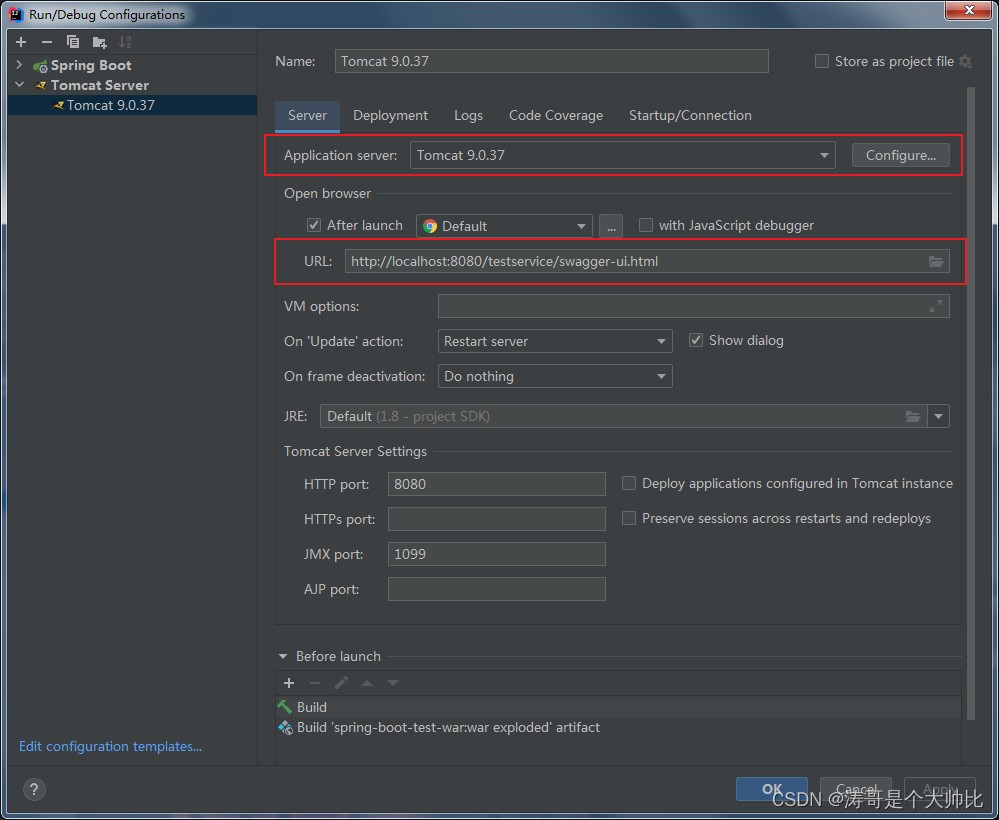999x820 pixels.
Task: Switch to the Deployment tab
Action: point(391,116)
